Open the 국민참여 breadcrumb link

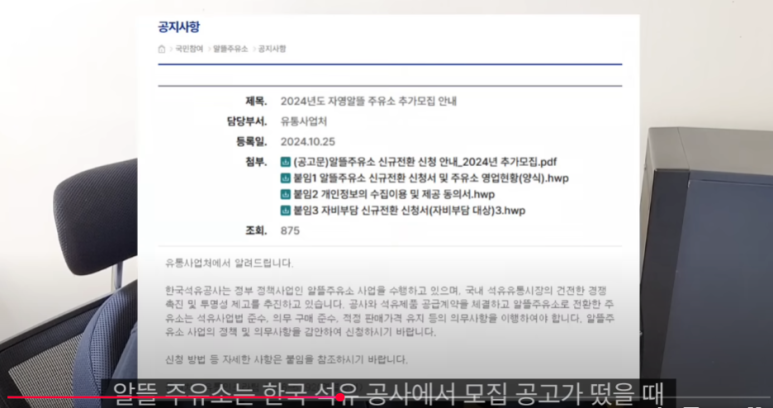click(189, 49)
